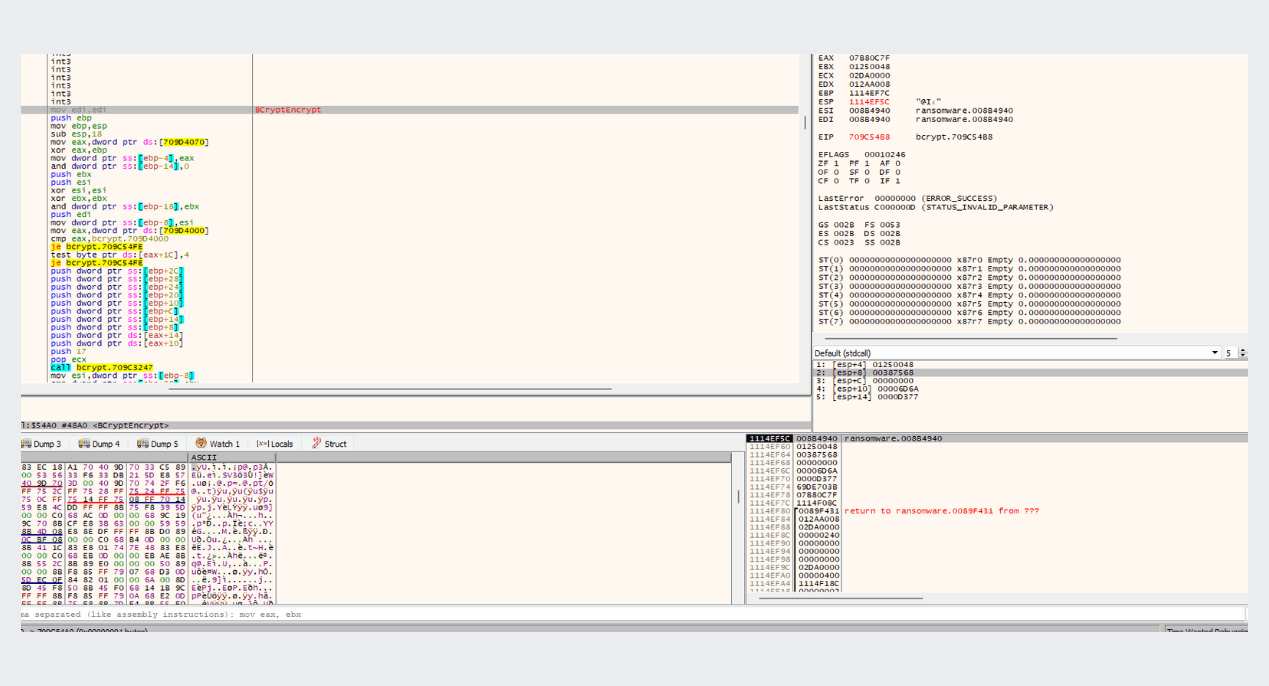
Task: Click the EFLAGS value 00010246
Action: (884, 155)
